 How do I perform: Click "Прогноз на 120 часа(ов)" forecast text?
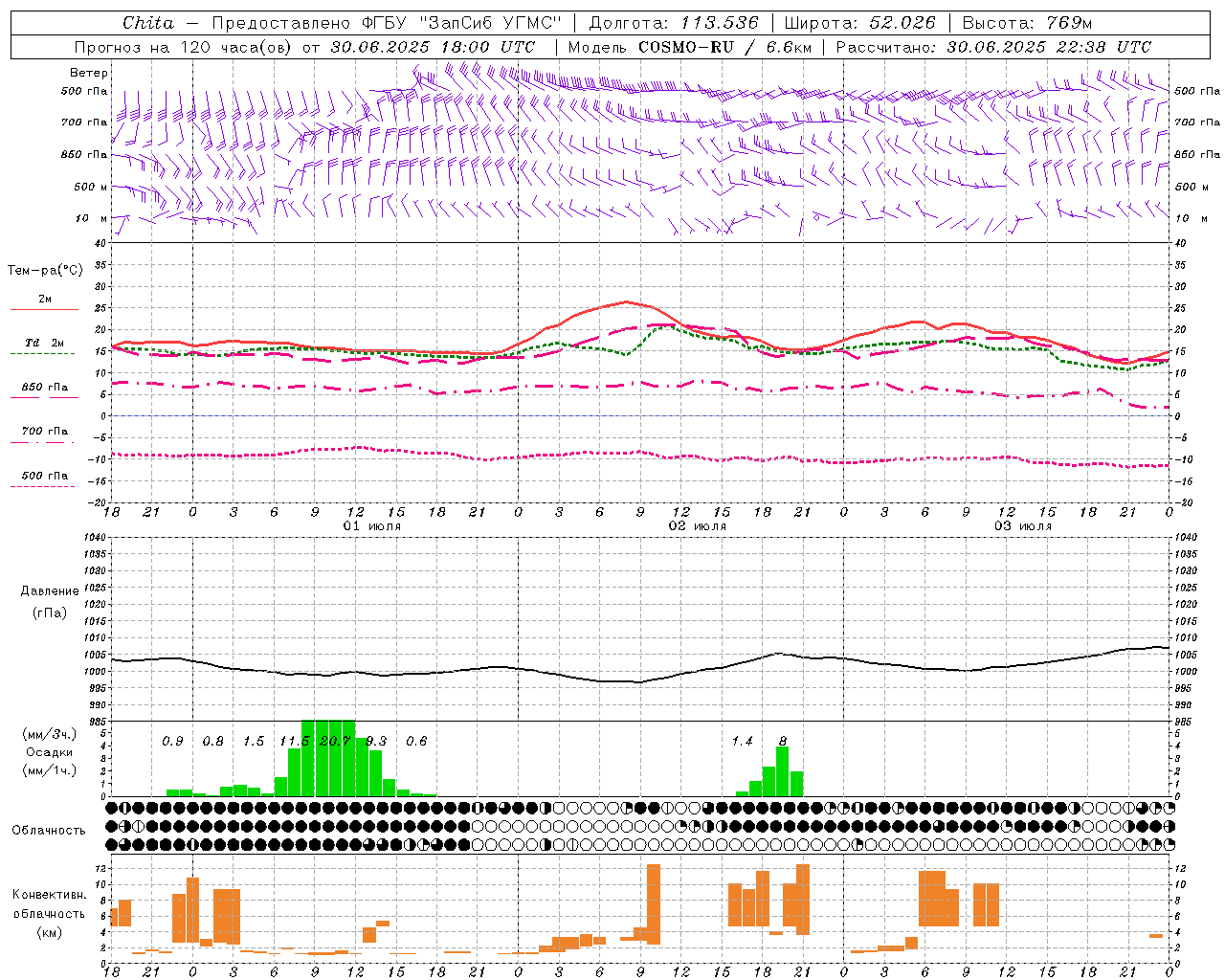(185, 47)
